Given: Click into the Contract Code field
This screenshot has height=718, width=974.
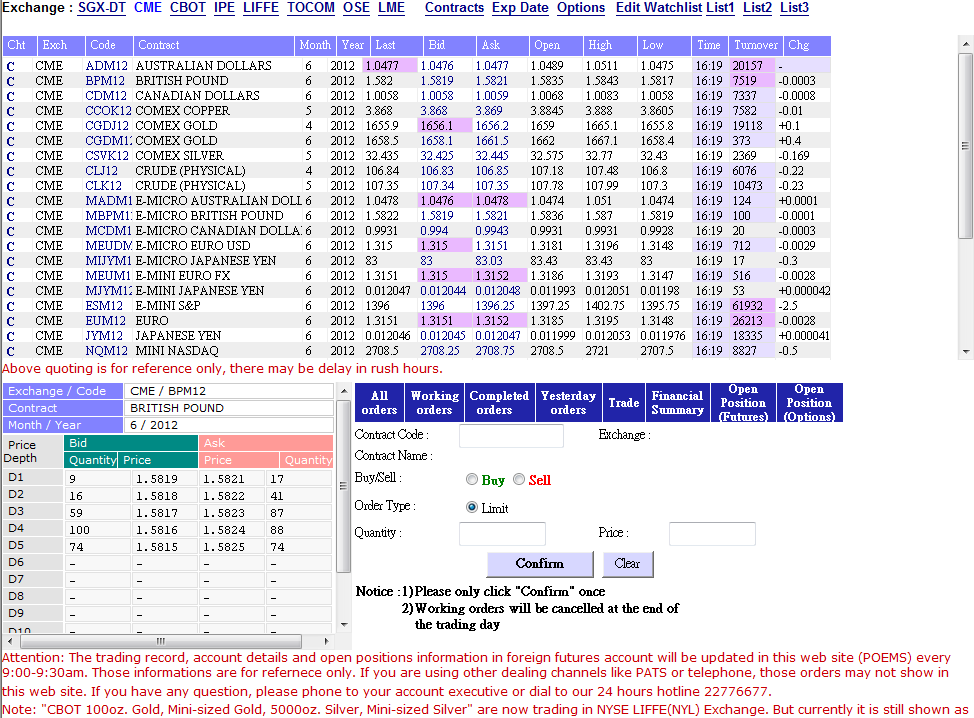Looking at the screenshot, I should tap(511, 436).
